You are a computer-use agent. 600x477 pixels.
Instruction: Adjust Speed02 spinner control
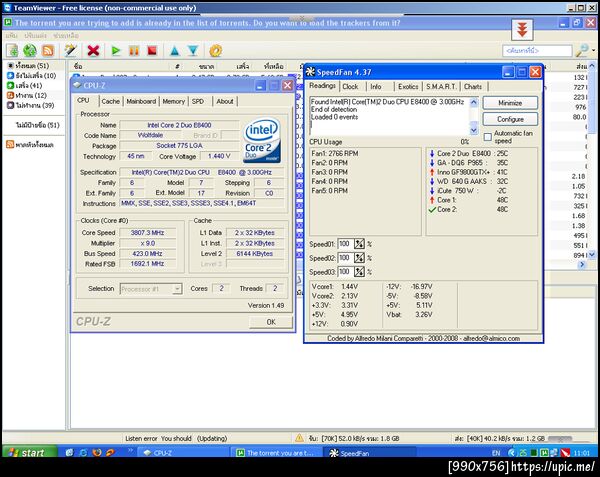[359, 258]
